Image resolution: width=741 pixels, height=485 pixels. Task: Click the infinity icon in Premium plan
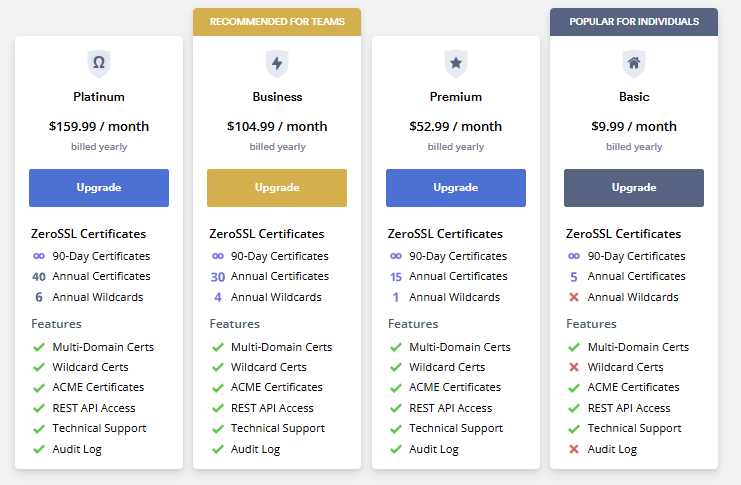tap(396, 256)
